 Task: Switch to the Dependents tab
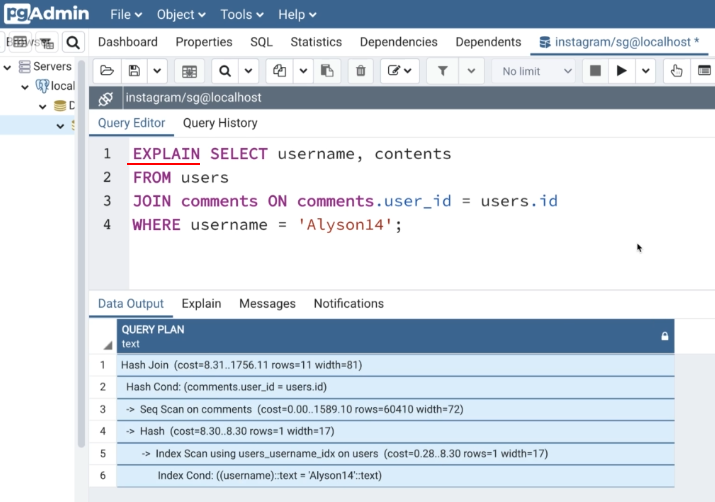click(x=488, y=42)
